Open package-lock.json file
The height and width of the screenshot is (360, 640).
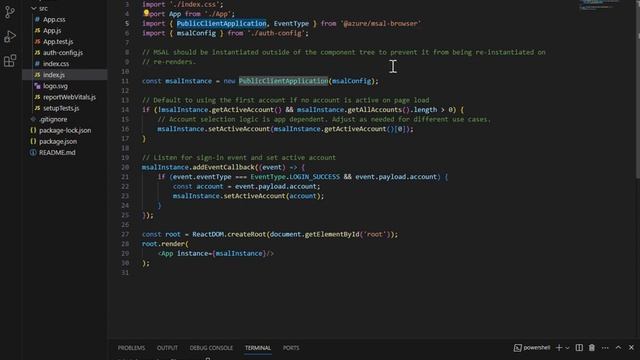tap(65, 130)
